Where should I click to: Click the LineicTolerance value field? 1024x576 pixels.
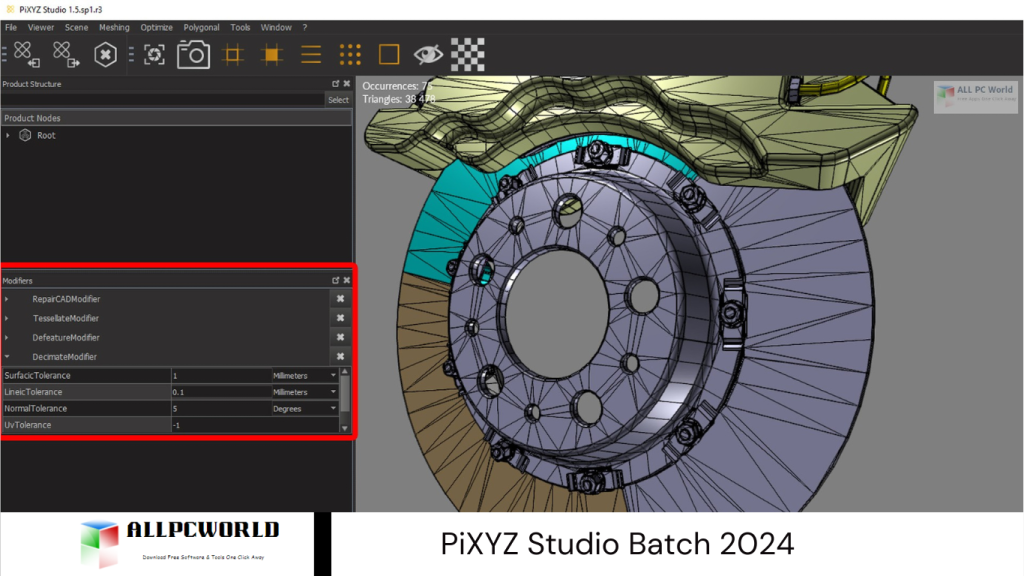[x=221, y=392]
